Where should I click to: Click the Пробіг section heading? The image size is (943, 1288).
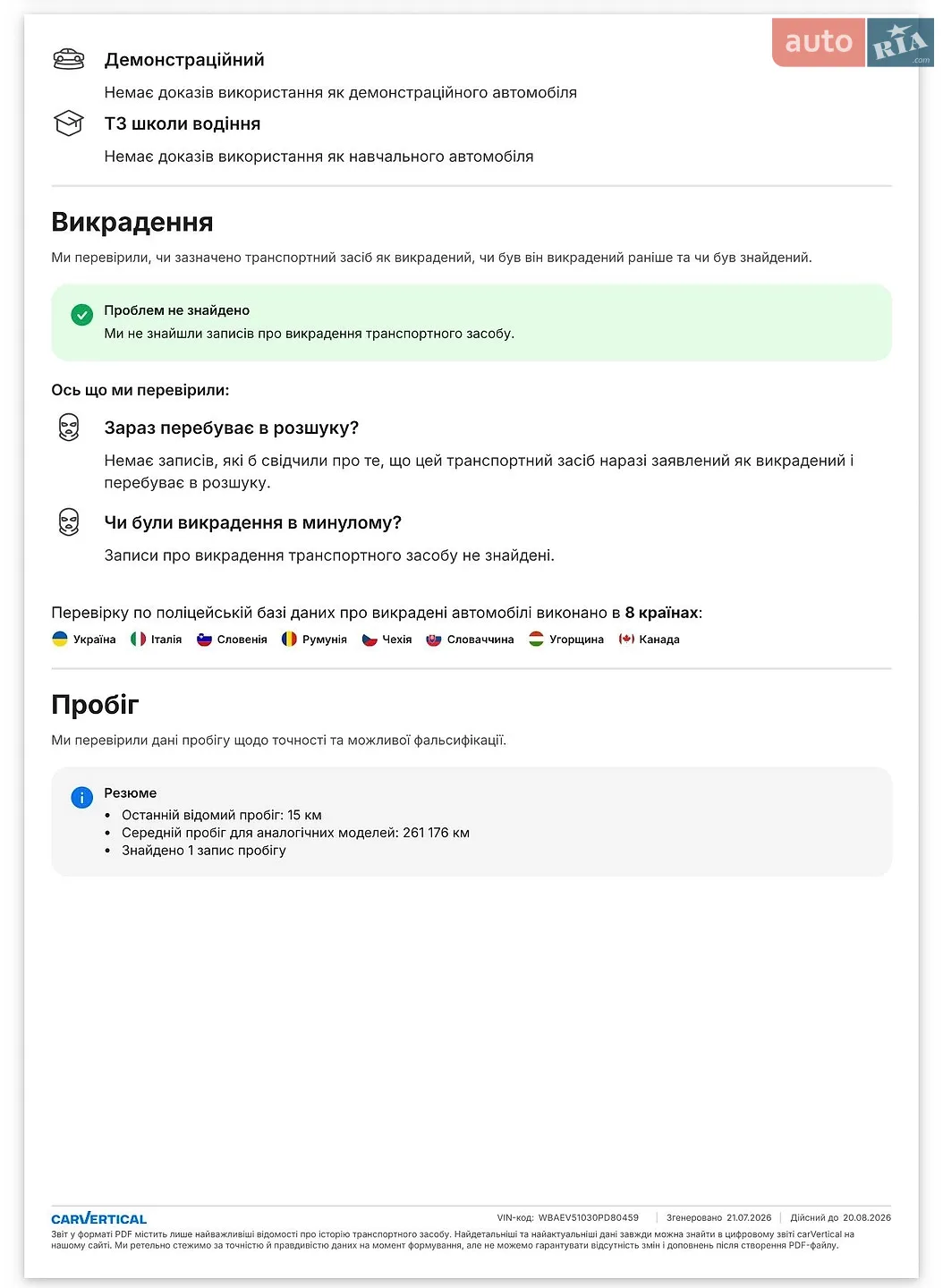[95, 705]
